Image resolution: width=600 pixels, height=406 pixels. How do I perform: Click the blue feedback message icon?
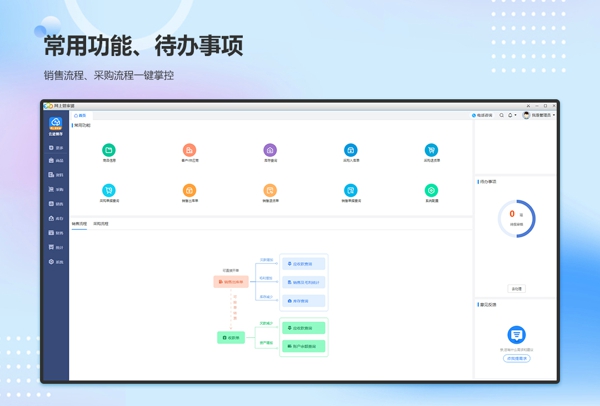tap(516, 335)
